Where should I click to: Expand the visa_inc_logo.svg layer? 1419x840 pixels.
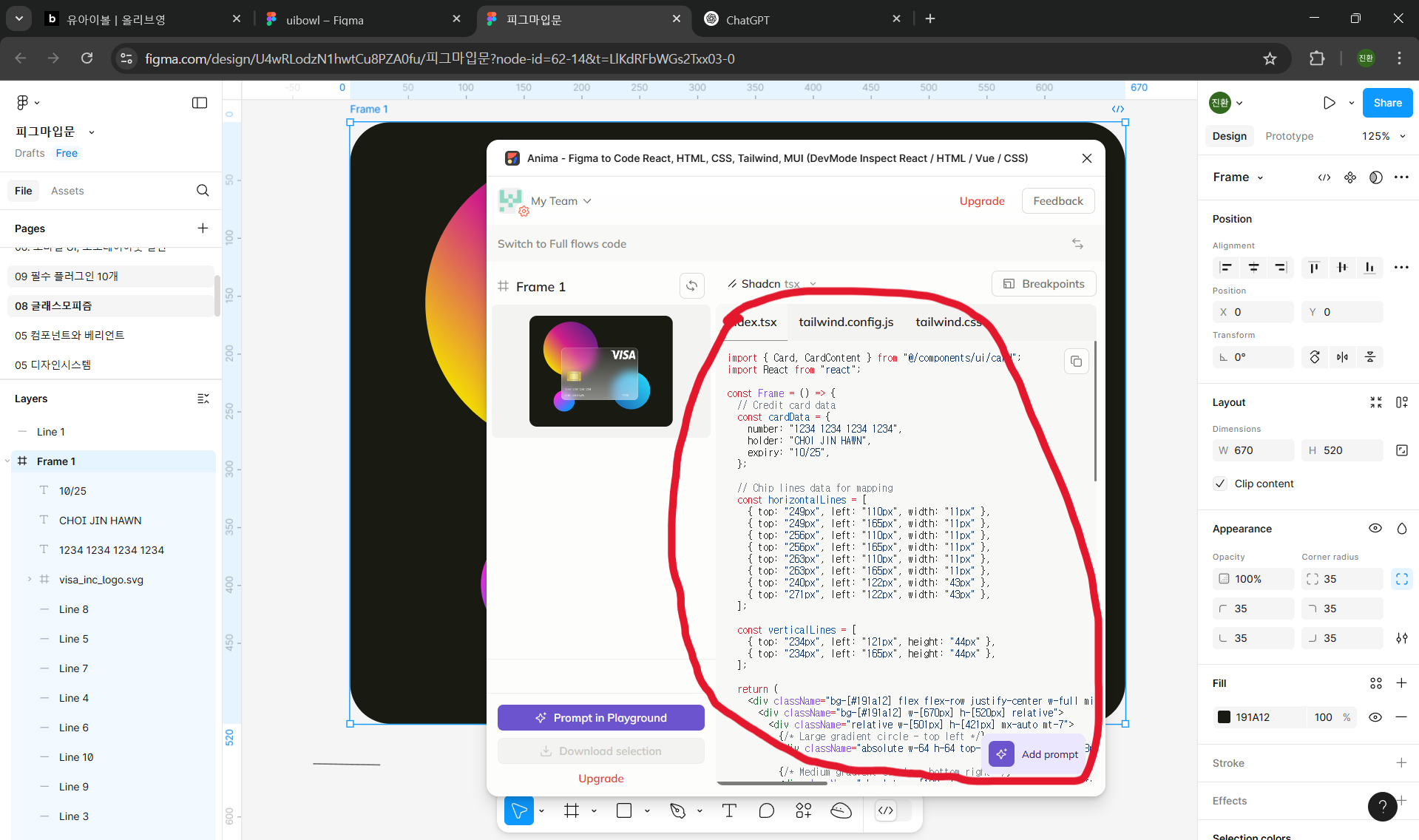click(29, 579)
